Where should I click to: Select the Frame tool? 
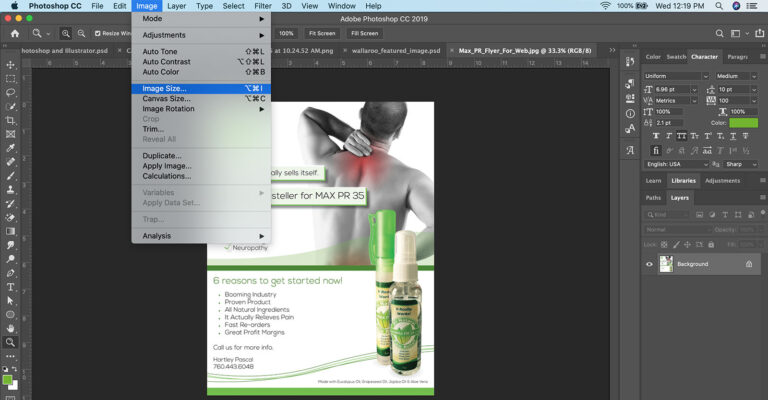(10, 134)
